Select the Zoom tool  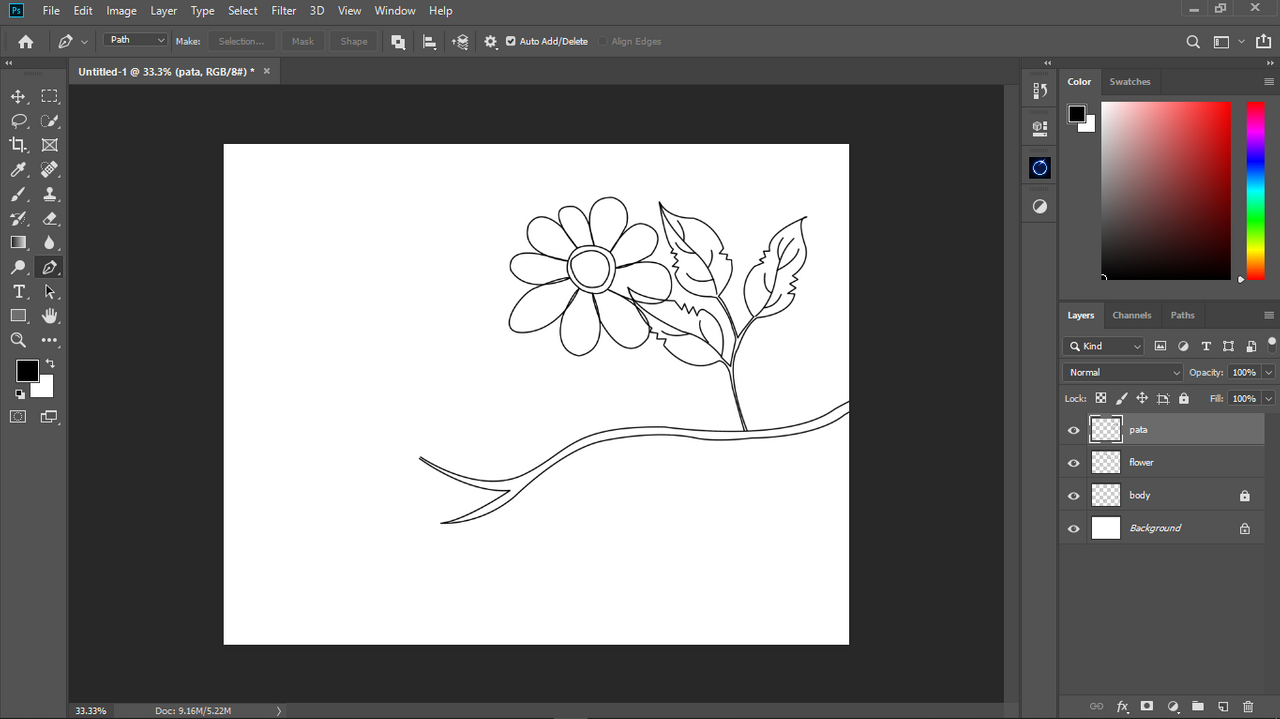(x=18, y=340)
